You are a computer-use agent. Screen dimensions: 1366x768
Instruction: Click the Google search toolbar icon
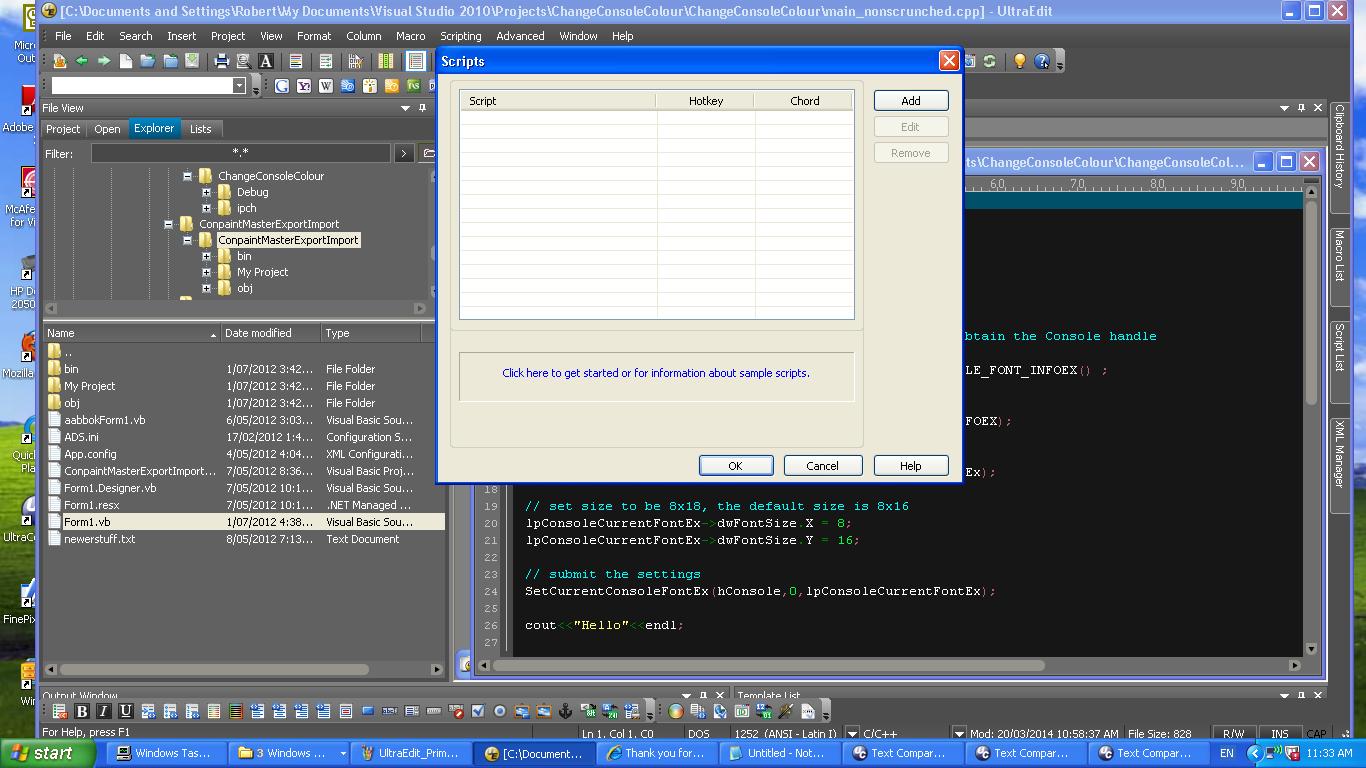pos(282,86)
